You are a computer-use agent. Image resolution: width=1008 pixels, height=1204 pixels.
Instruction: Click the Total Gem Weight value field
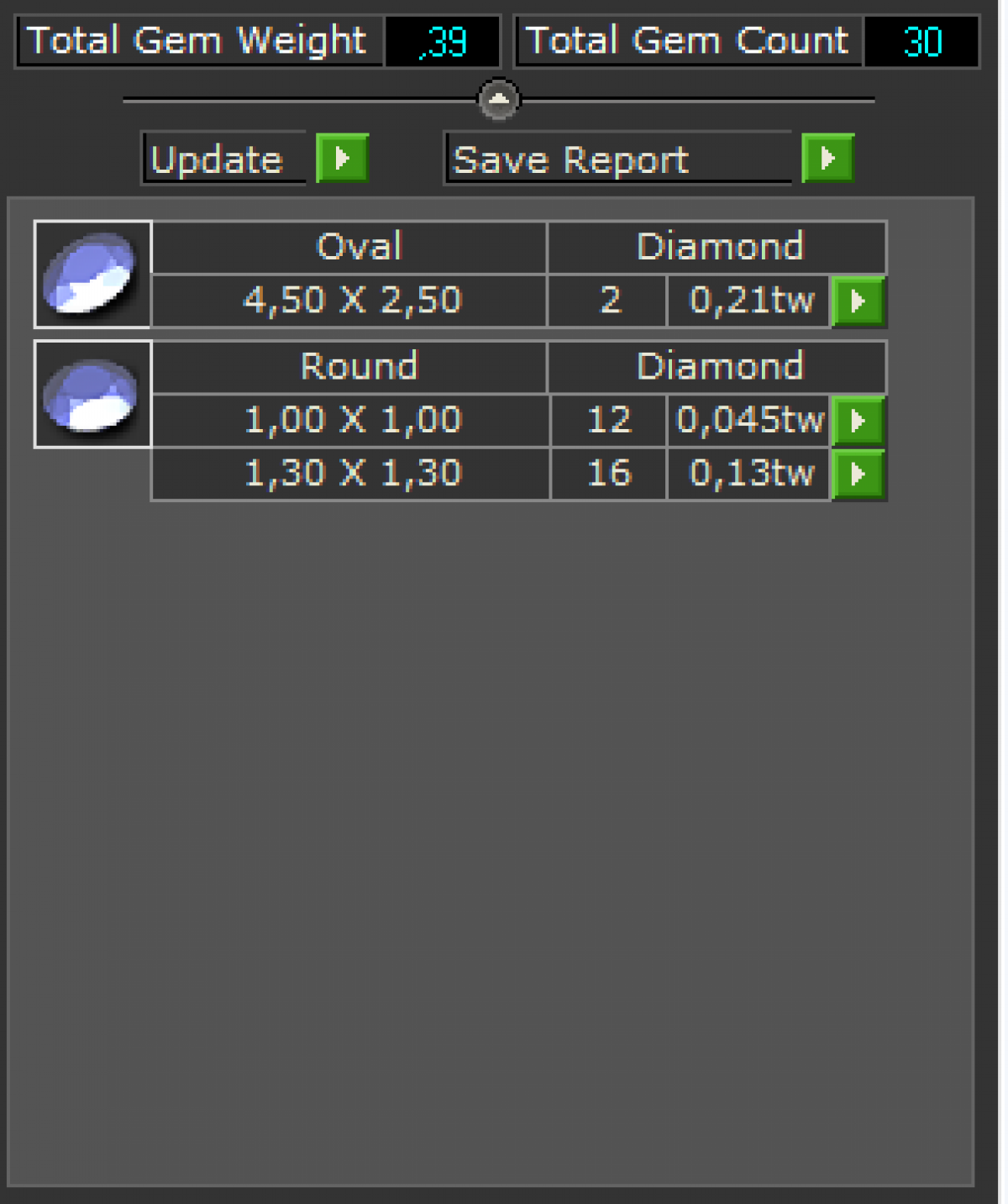442,41
